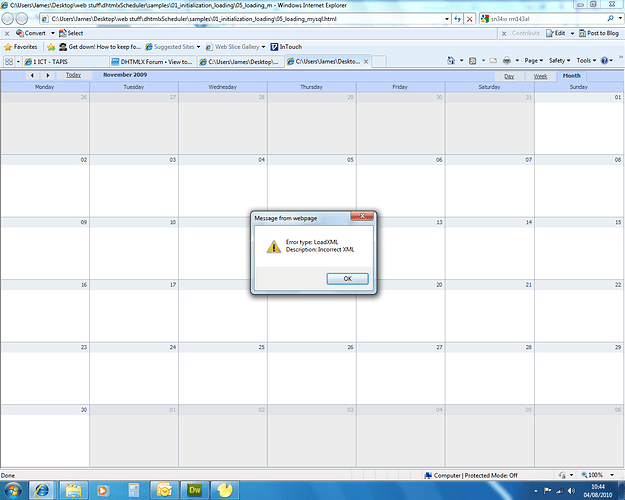The height and width of the screenshot is (500, 625).
Task: Open the Tools menu dropdown
Action: point(586,61)
